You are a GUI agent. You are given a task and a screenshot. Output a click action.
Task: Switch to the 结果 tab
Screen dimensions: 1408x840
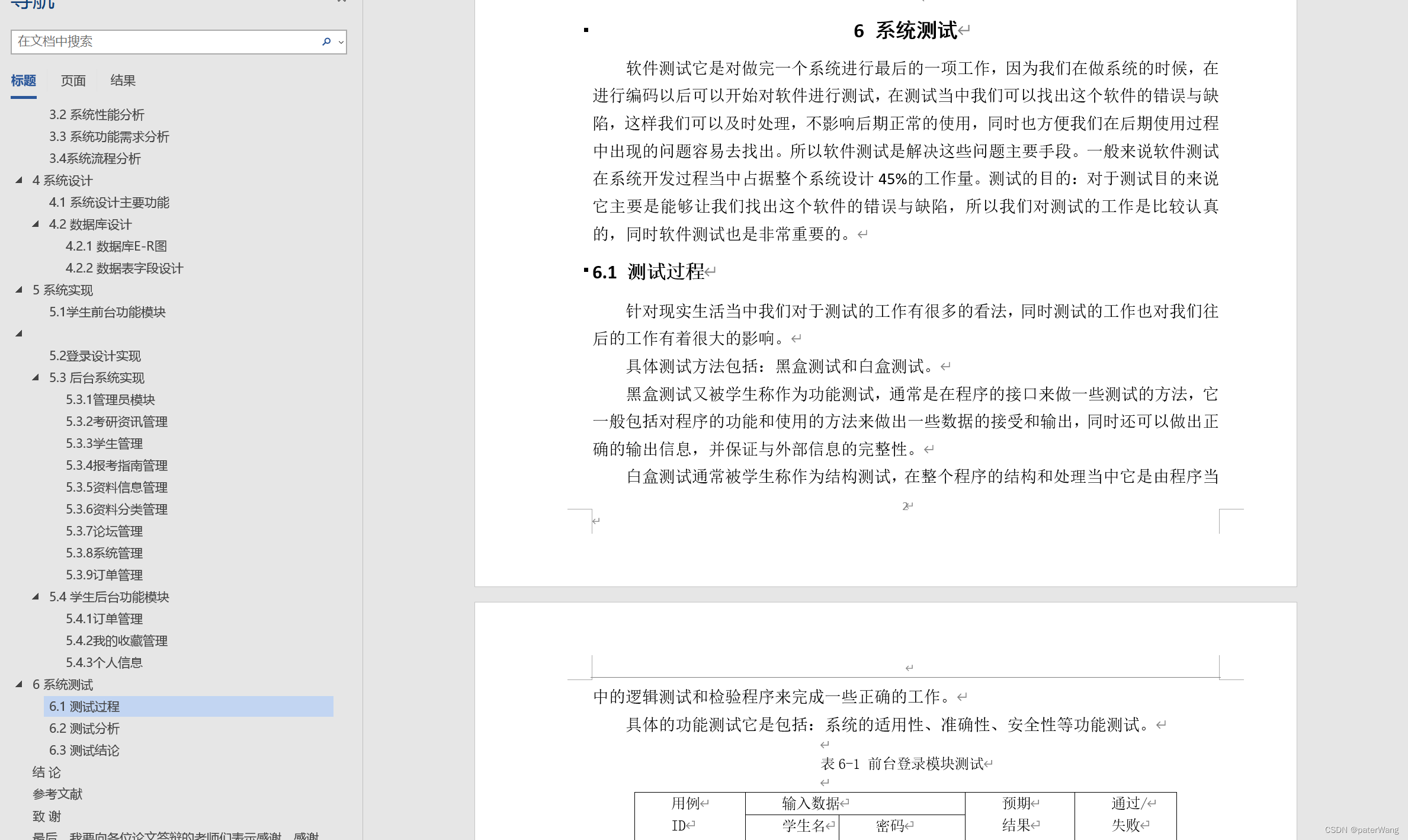coord(123,81)
